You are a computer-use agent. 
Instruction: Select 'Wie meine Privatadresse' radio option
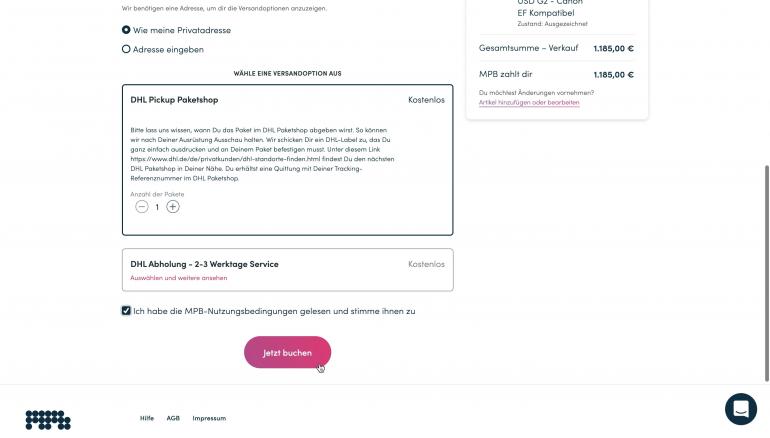(126, 30)
